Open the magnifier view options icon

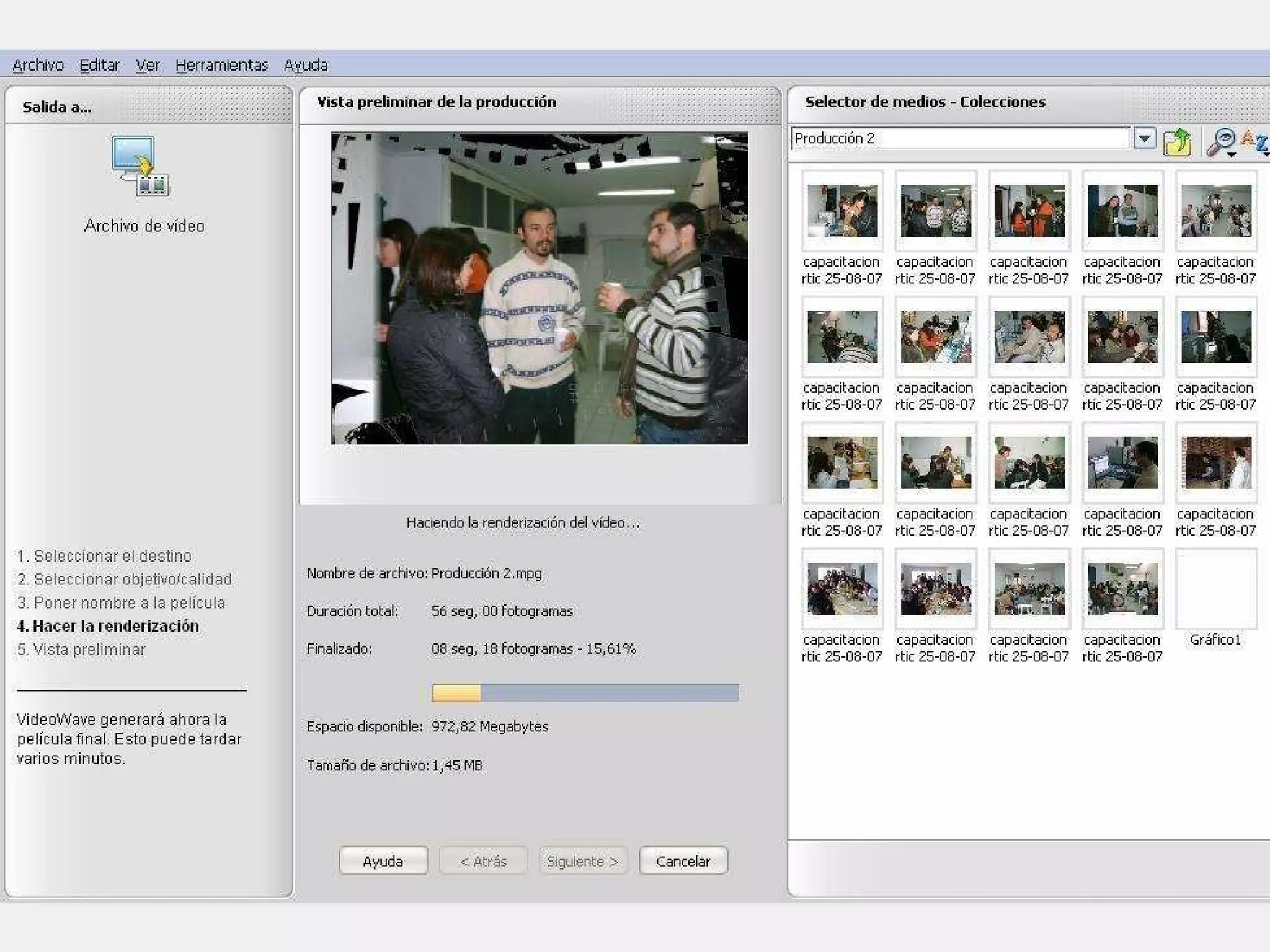point(1221,141)
